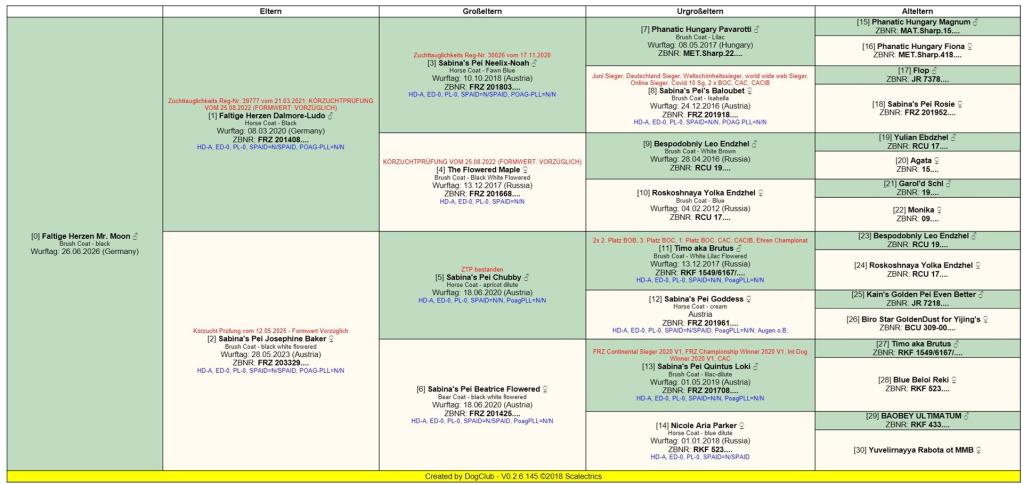Click the red Juni Sieger, Deutschland Sieger titles
Viewport: 1023px width, 484px height.
click(x=700, y=79)
